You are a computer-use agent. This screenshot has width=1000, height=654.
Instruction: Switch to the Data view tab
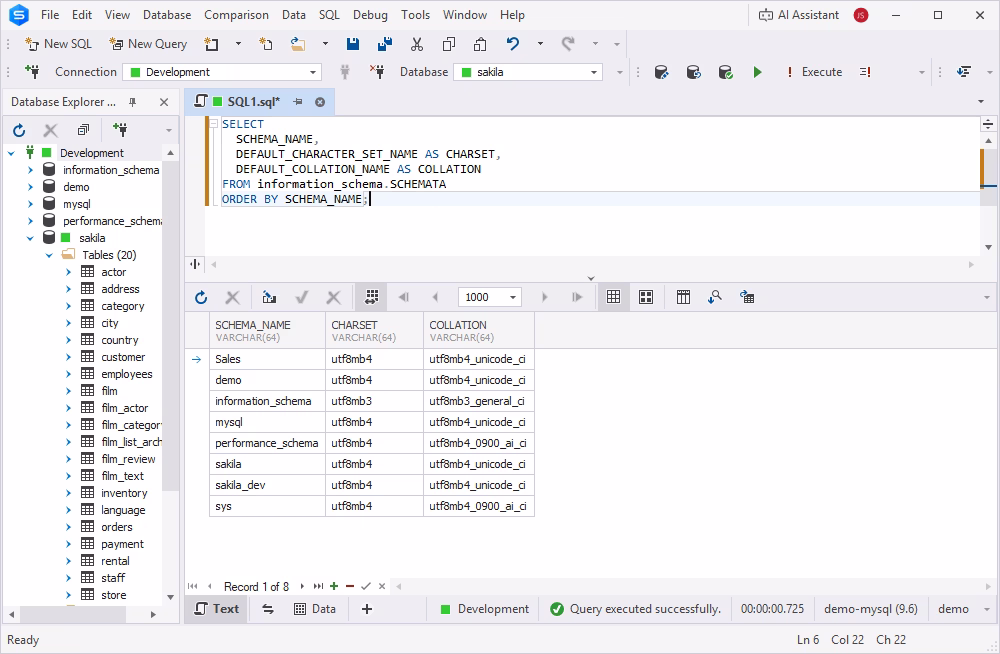point(314,609)
